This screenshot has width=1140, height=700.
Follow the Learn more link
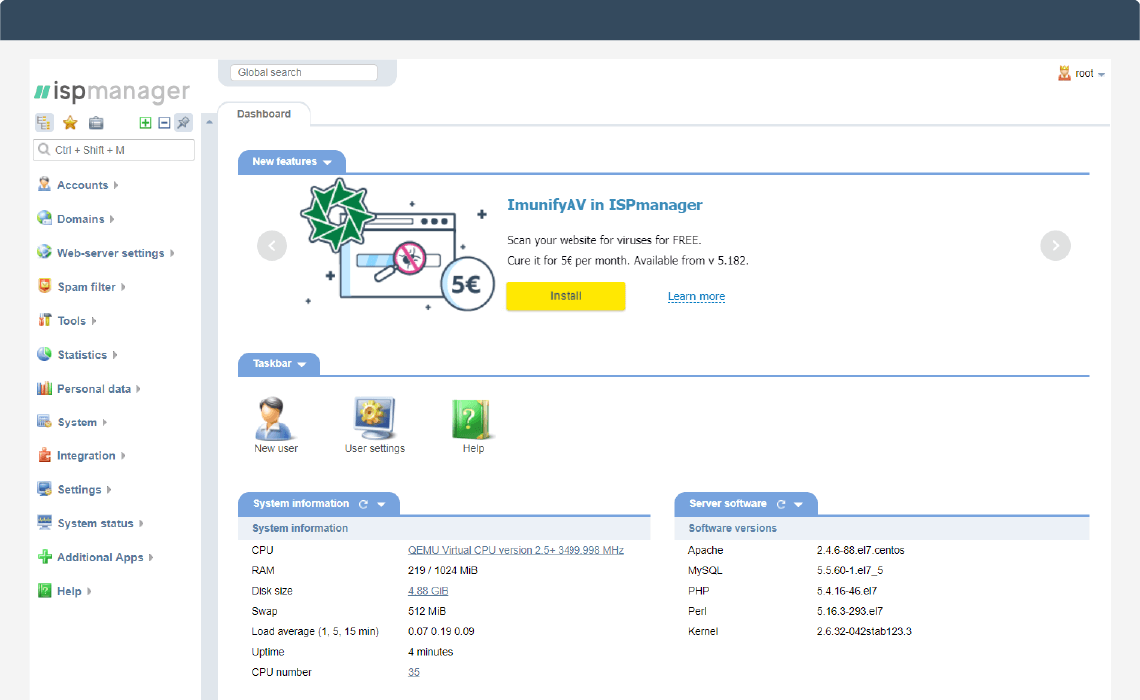(x=696, y=297)
